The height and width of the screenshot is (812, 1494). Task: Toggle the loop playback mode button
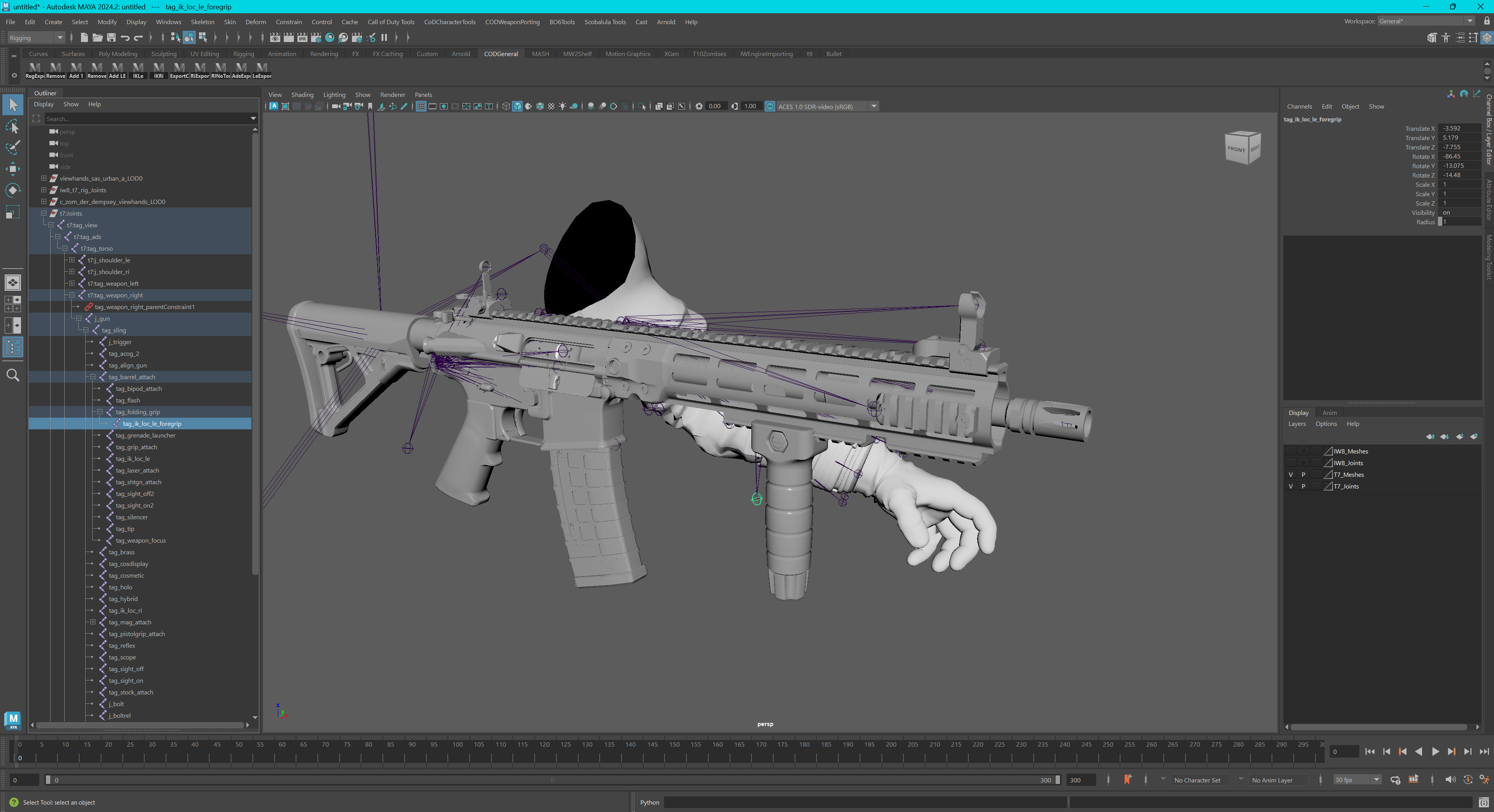point(1396,780)
